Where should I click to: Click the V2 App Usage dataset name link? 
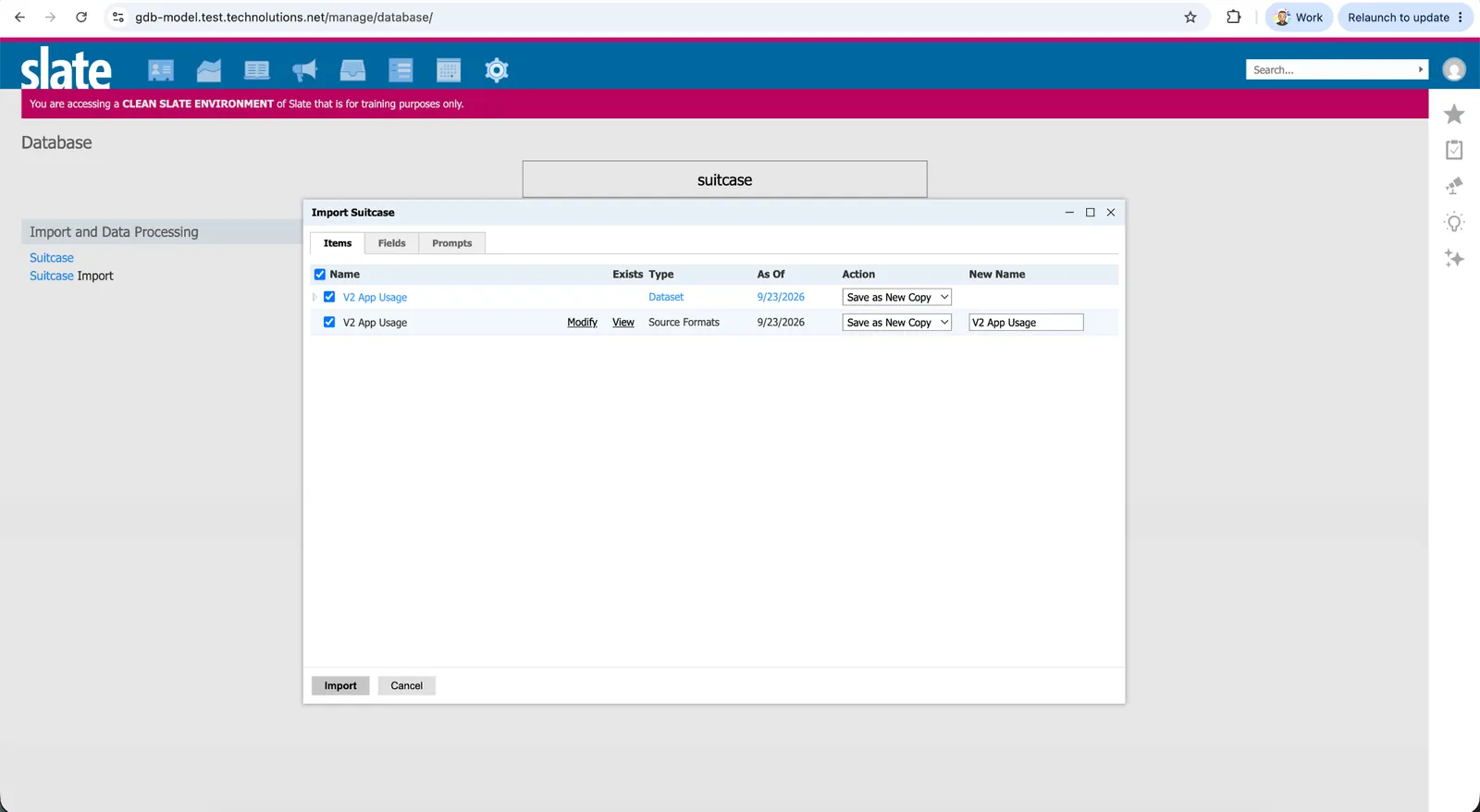pos(375,297)
